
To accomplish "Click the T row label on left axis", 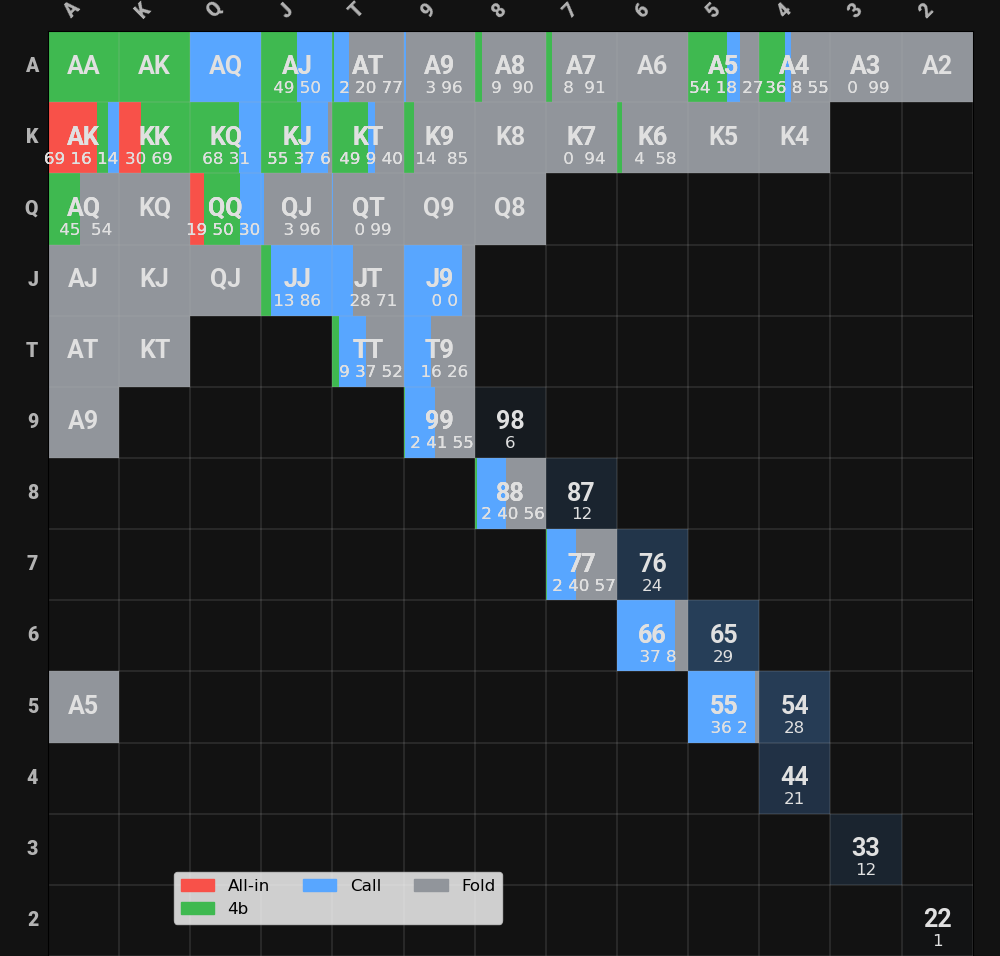I will point(32,351).
